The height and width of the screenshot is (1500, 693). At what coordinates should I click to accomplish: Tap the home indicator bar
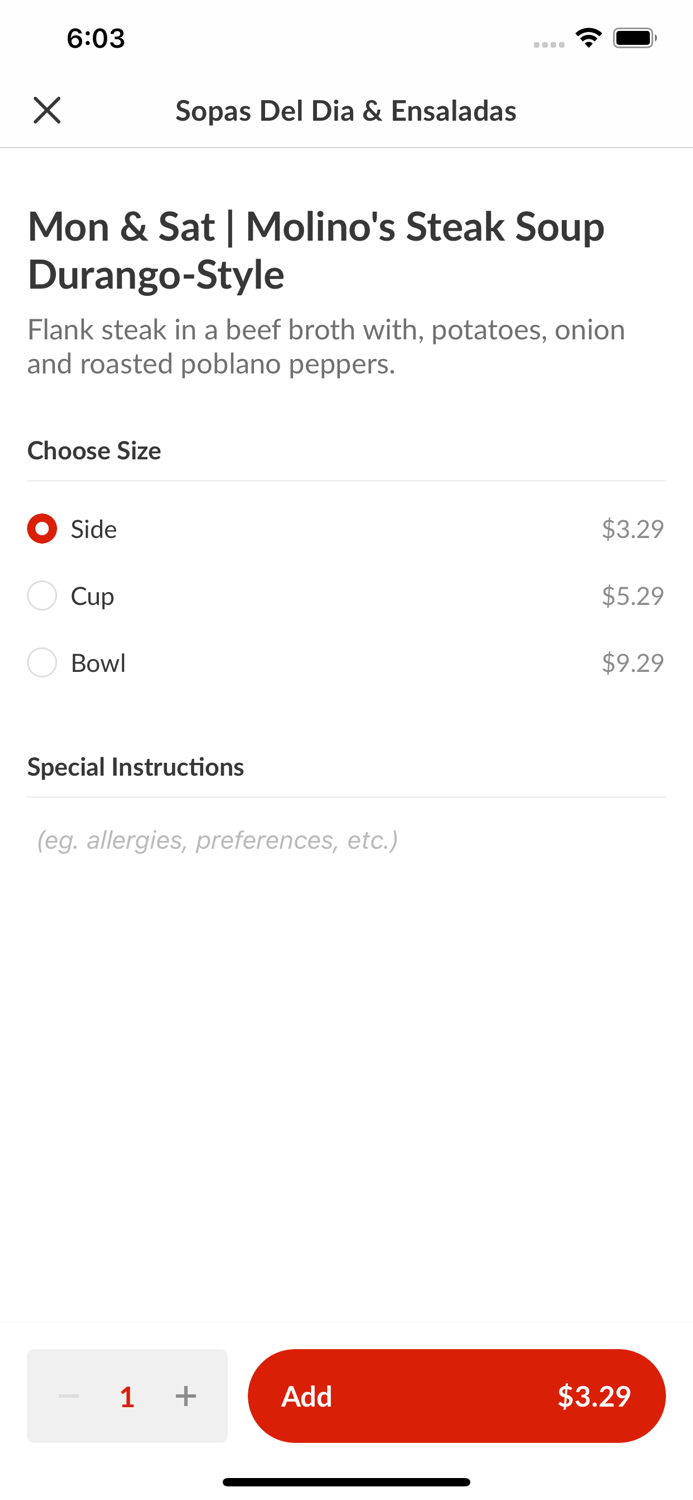click(x=346, y=1482)
